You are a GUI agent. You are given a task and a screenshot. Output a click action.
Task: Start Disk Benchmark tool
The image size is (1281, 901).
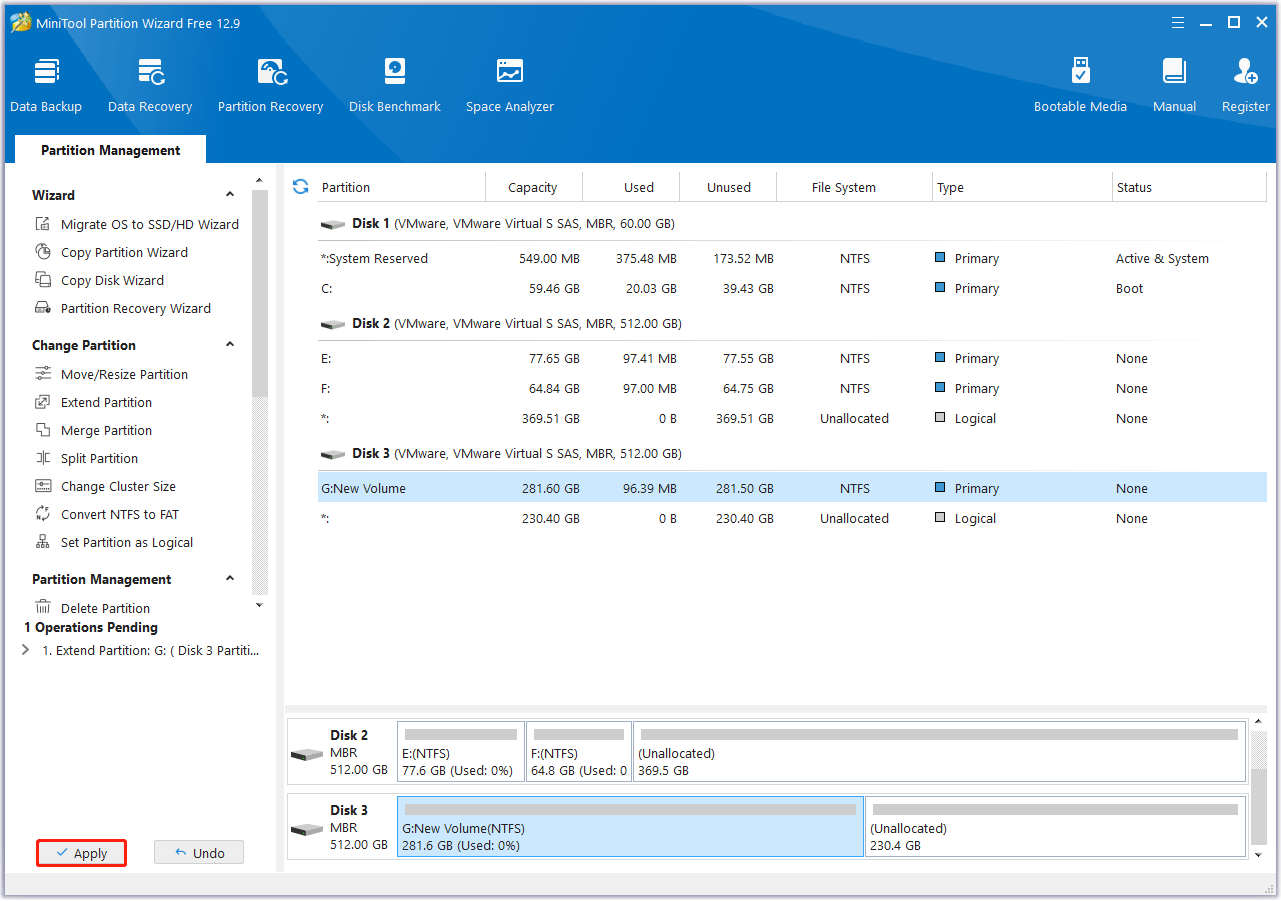tap(395, 85)
